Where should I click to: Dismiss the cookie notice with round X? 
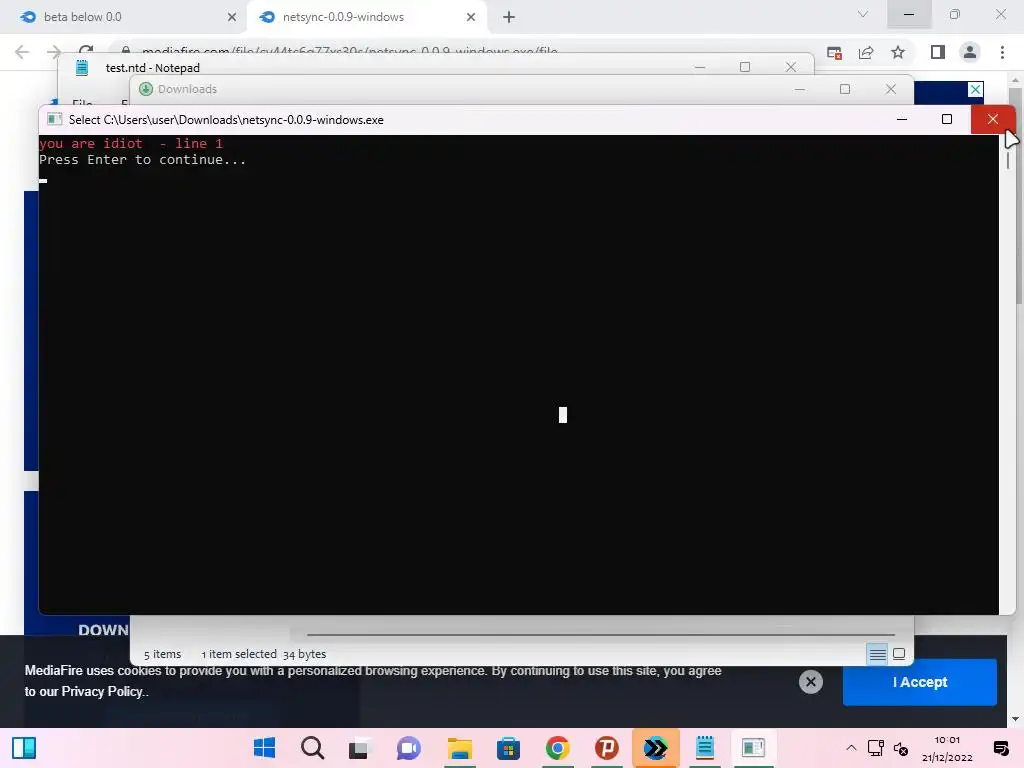coord(810,682)
